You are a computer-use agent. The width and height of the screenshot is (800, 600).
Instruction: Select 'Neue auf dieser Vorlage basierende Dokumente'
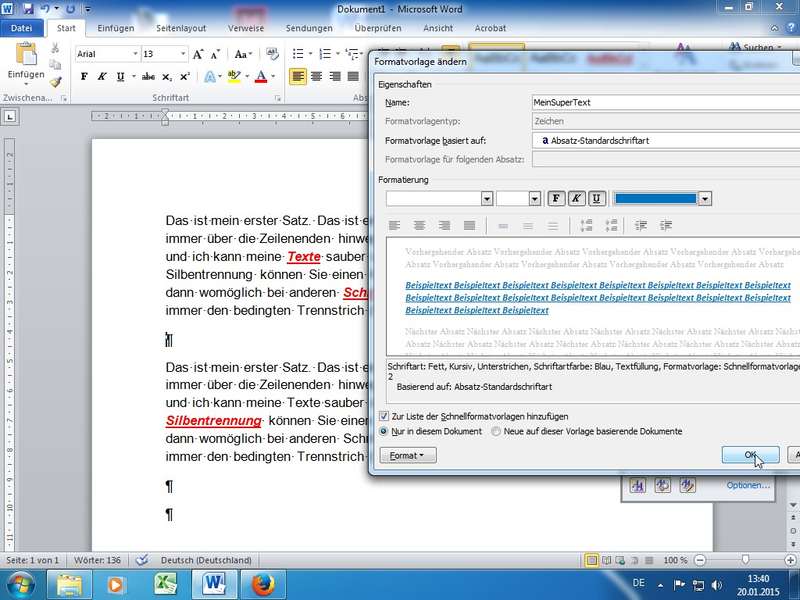[x=496, y=431]
